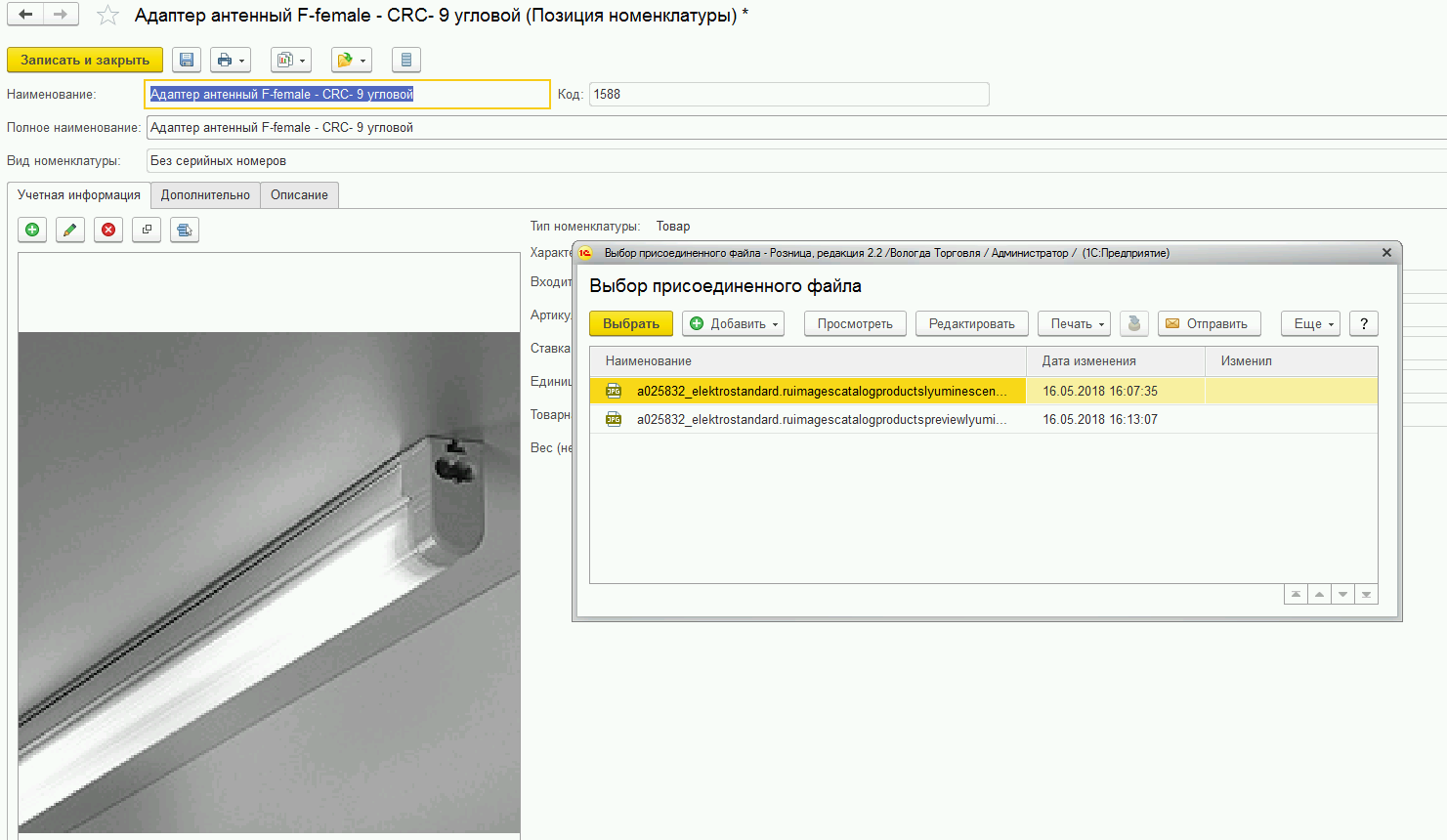This screenshot has width=1447, height=840.
Task: Click the green plus add image icon
Action: (32, 230)
